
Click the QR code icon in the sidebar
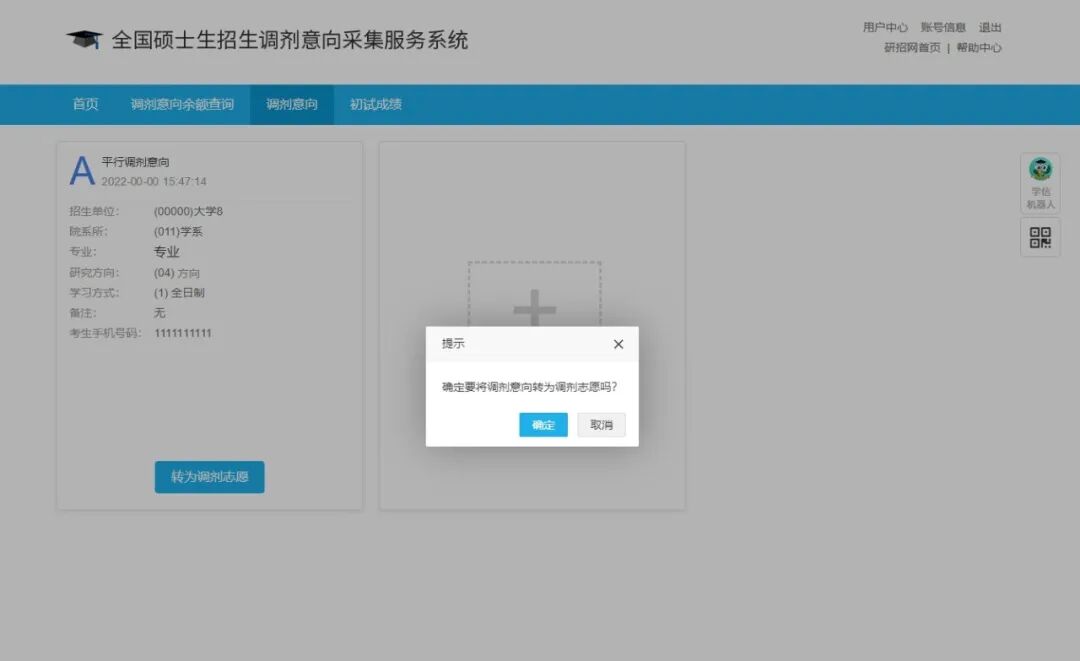point(1040,237)
